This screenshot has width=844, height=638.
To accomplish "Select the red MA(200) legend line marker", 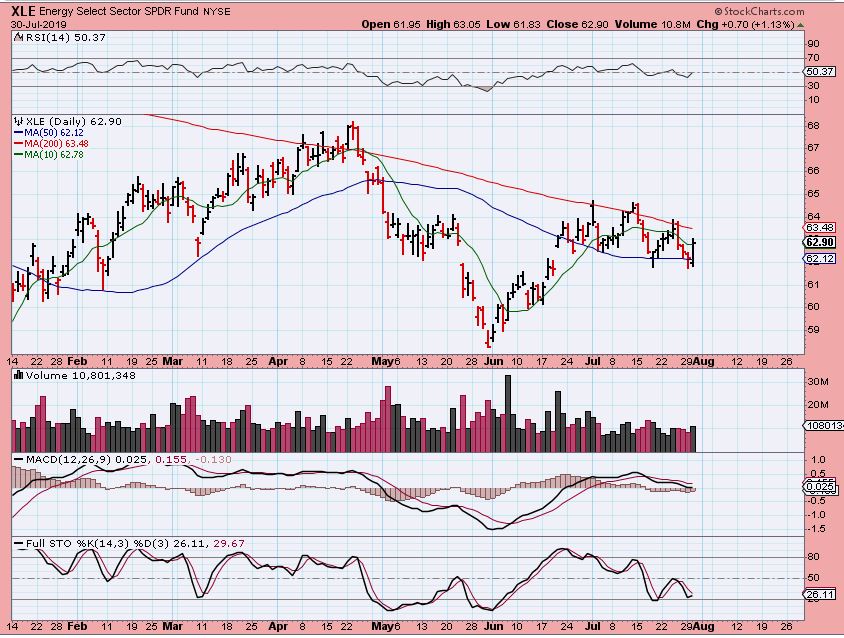I will point(19,144).
